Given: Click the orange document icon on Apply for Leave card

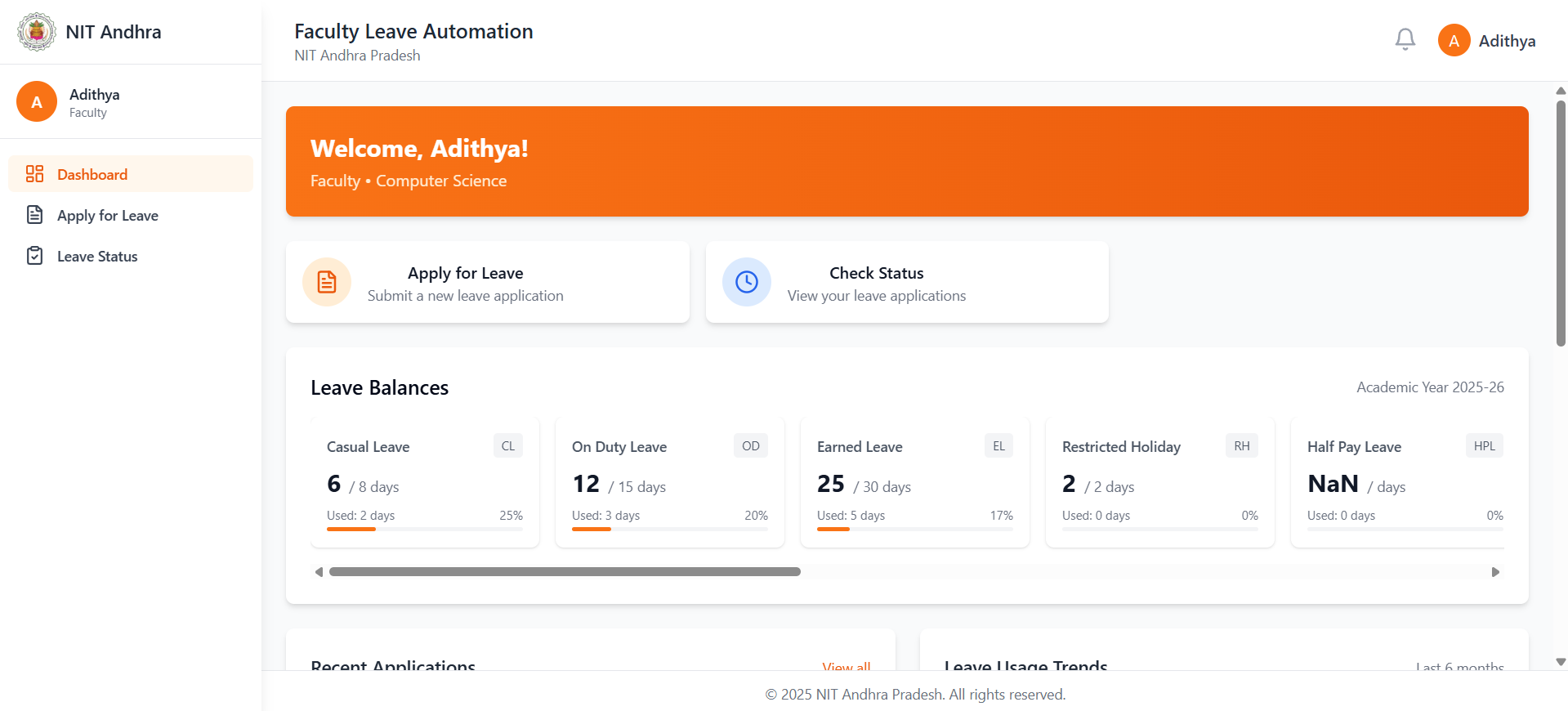Looking at the screenshot, I should pos(327,282).
